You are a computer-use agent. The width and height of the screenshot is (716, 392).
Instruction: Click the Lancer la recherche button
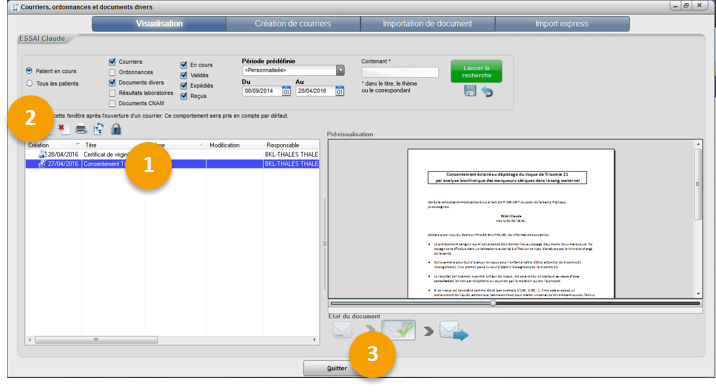[x=476, y=71]
